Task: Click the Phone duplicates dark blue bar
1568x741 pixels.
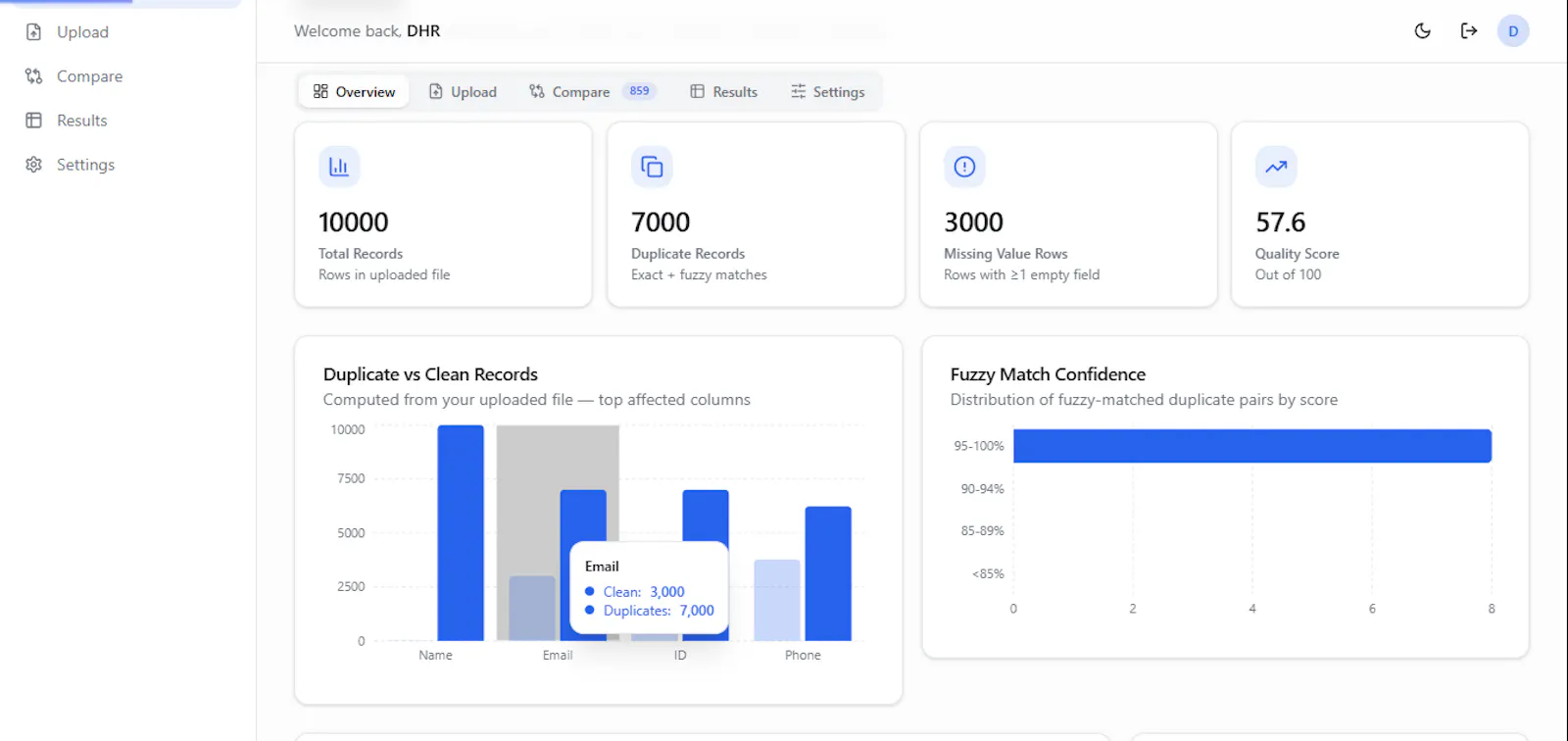Action: tap(828, 574)
